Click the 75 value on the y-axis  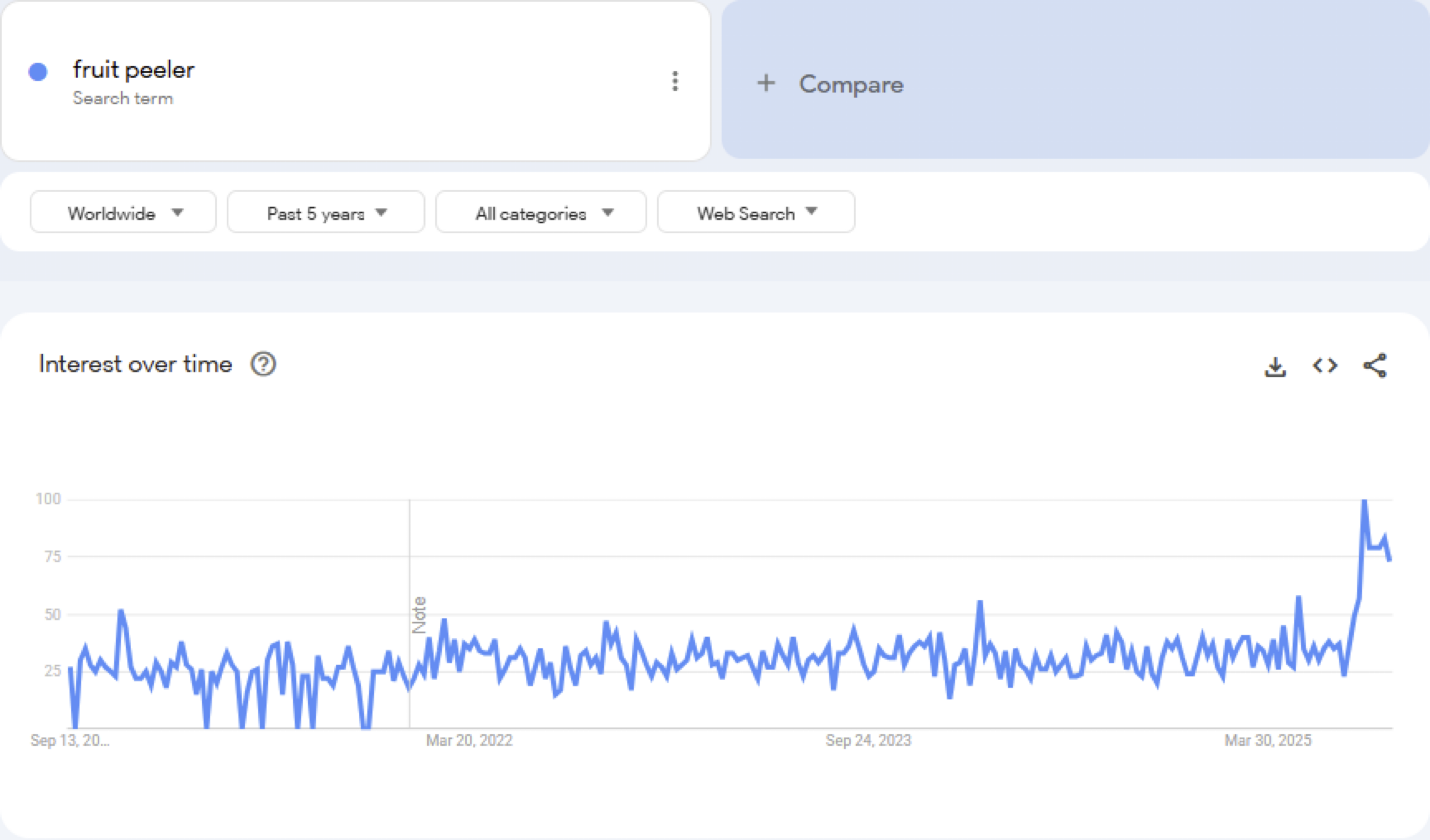[x=53, y=557]
